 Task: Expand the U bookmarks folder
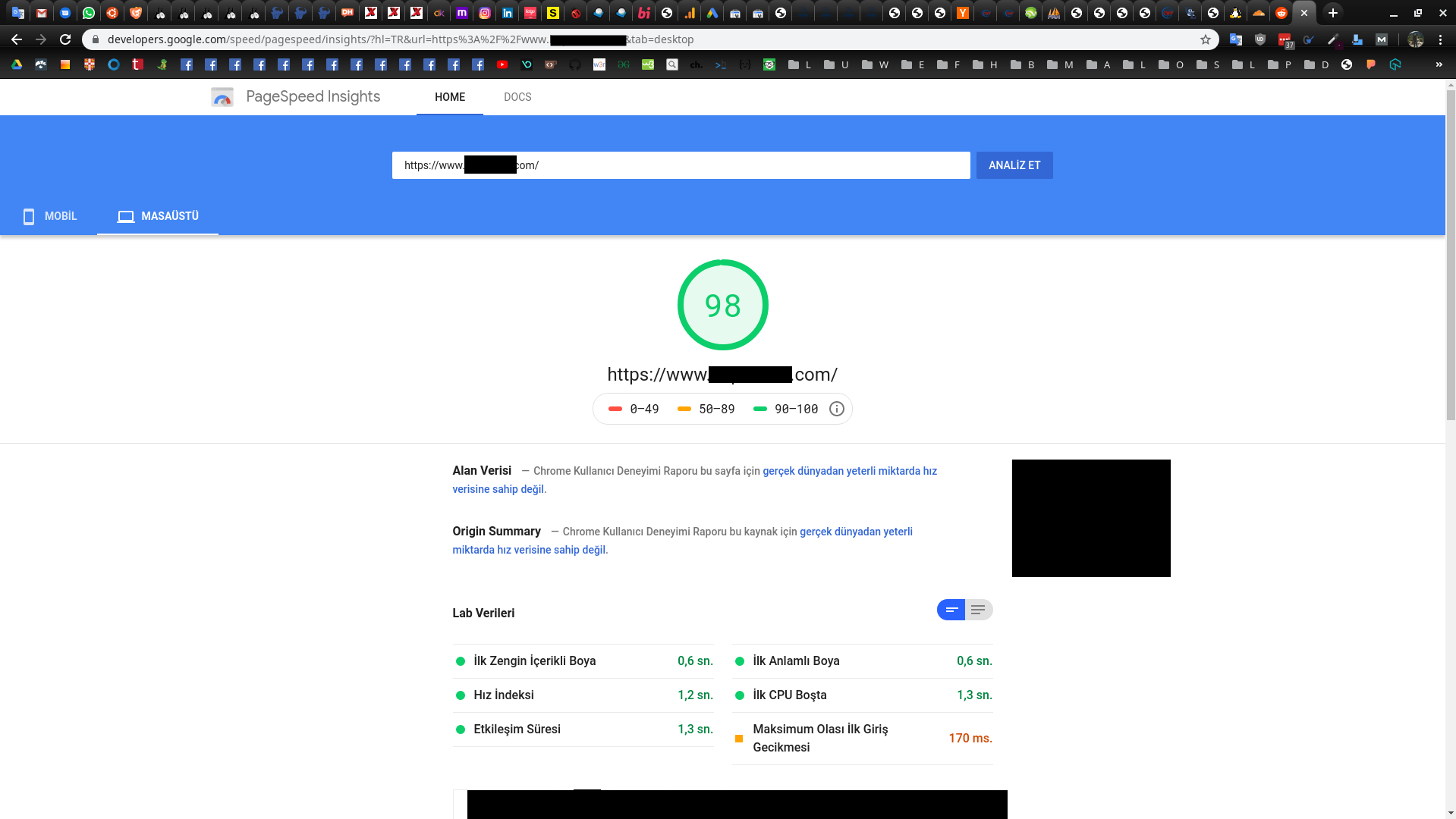click(836, 65)
